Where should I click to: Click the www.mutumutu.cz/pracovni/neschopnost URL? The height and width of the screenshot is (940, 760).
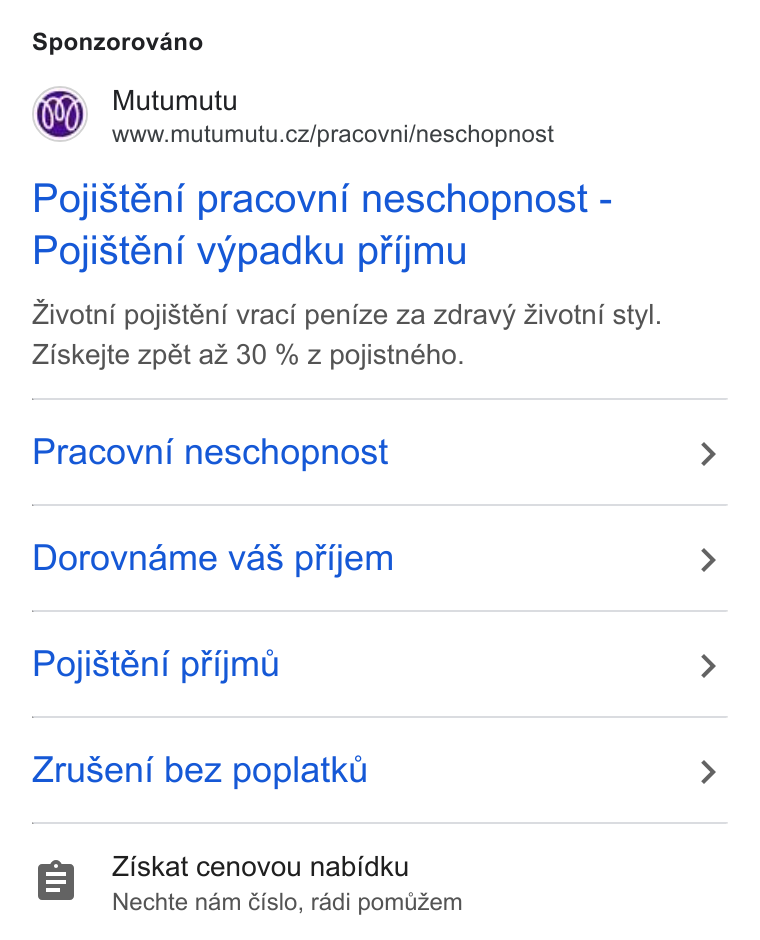[333, 134]
